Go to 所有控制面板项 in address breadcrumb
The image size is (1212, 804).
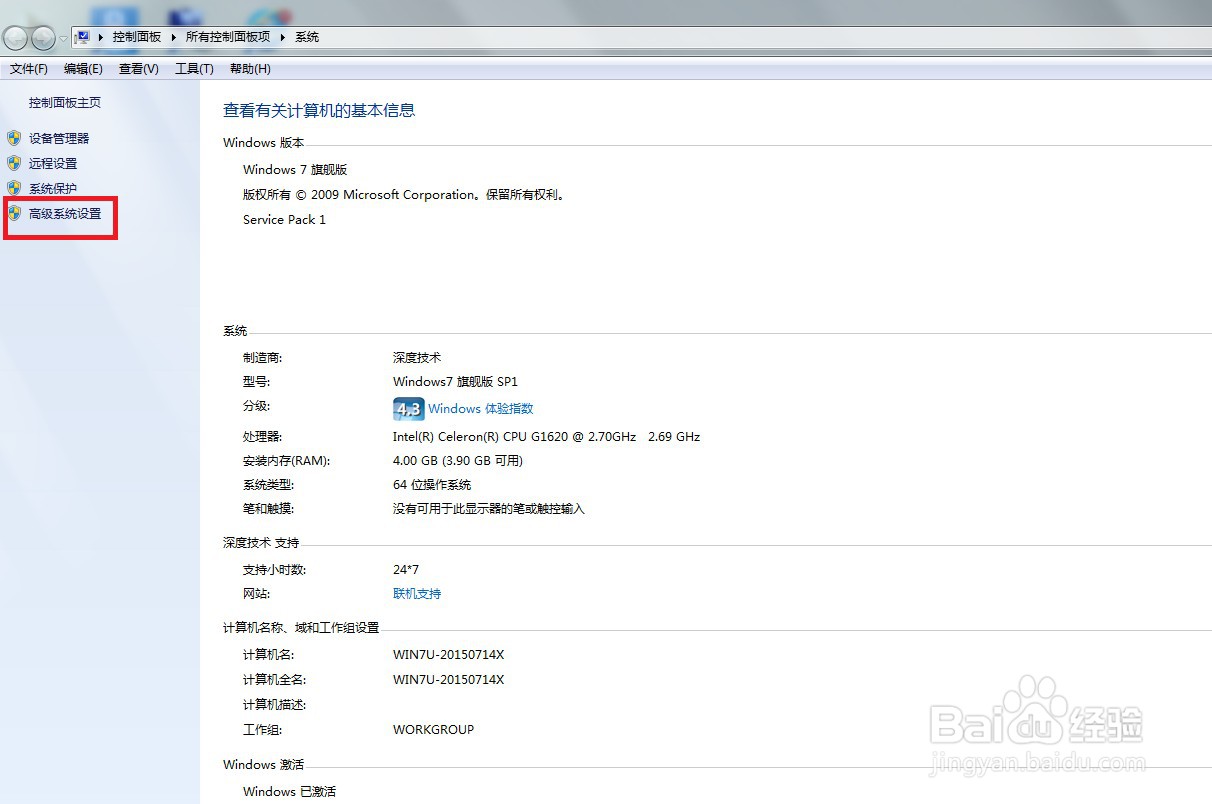coord(228,37)
